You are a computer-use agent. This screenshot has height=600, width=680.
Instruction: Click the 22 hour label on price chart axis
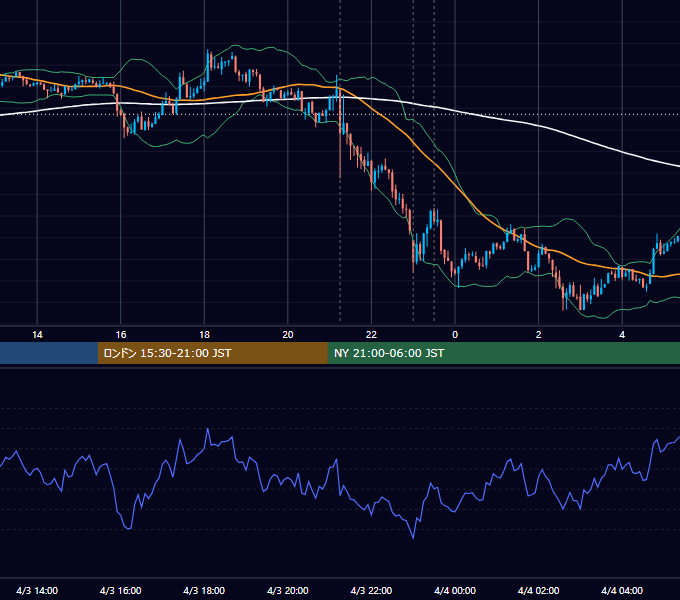pos(371,335)
